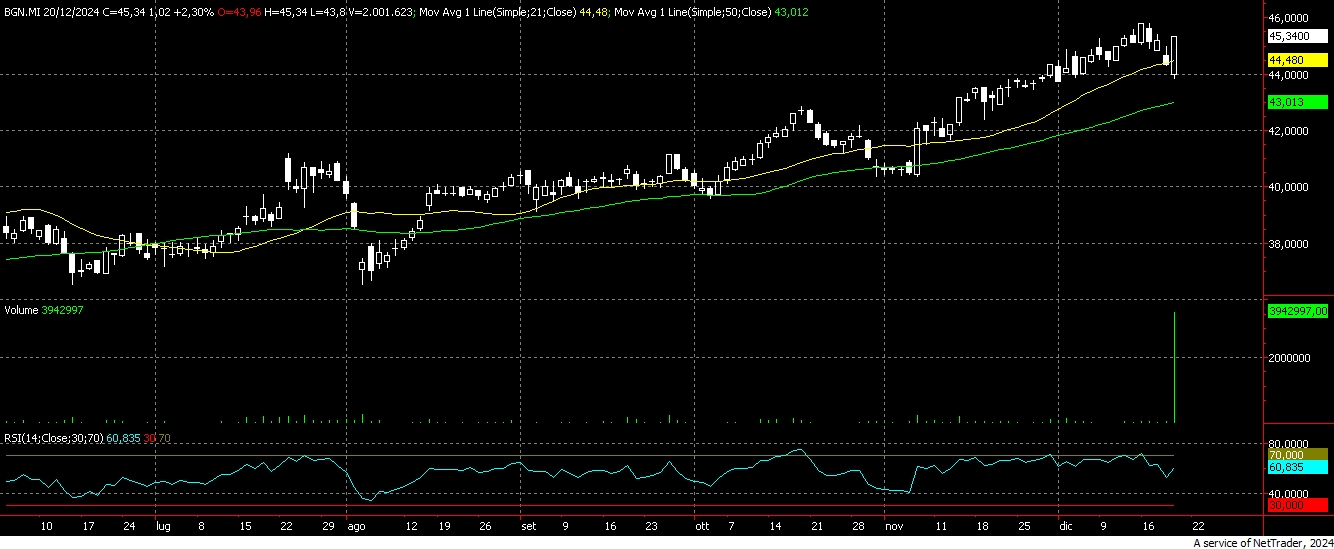
Task: Click the '18' date label on time axis
Action: coord(981,525)
